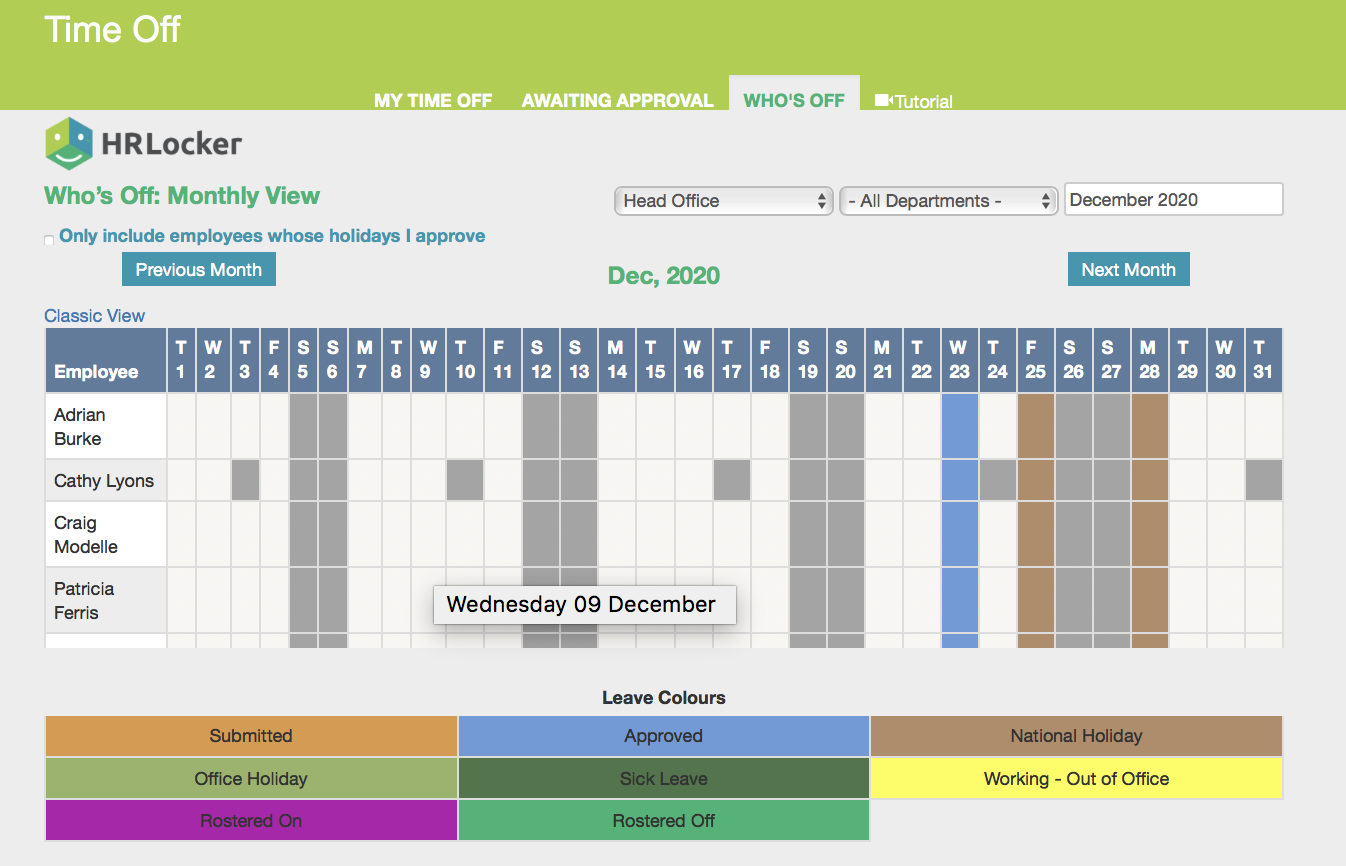The height and width of the screenshot is (866, 1346).
Task: Click Adrian Burke's approved leave on the 23rd
Action: pyautogui.click(x=959, y=426)
